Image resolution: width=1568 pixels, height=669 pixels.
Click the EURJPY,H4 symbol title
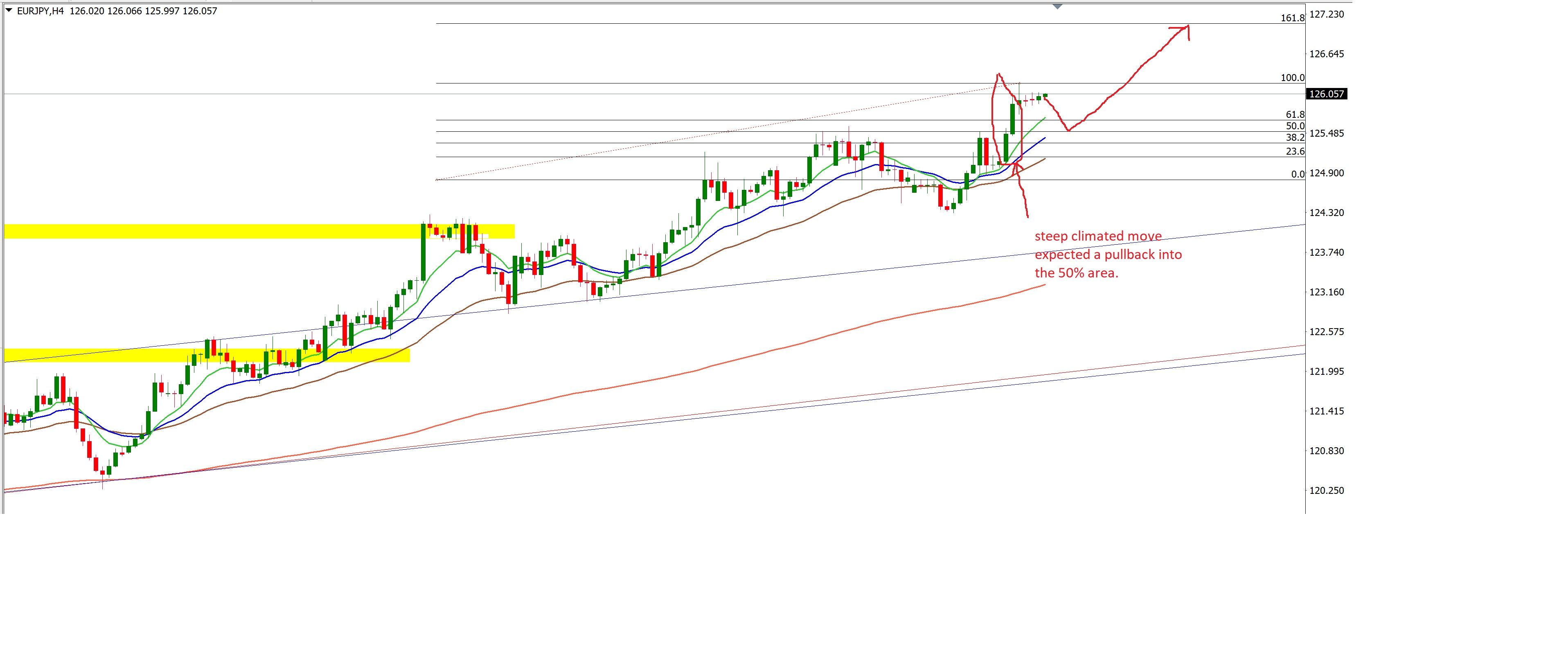pyautogui.click(x=40, y=11)
